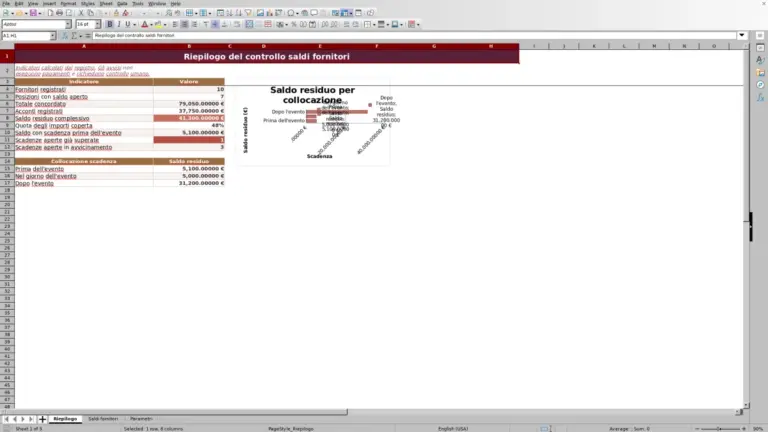Open the sidebar Functions fx icon
The image size is (768, 432).
(760, 98)
